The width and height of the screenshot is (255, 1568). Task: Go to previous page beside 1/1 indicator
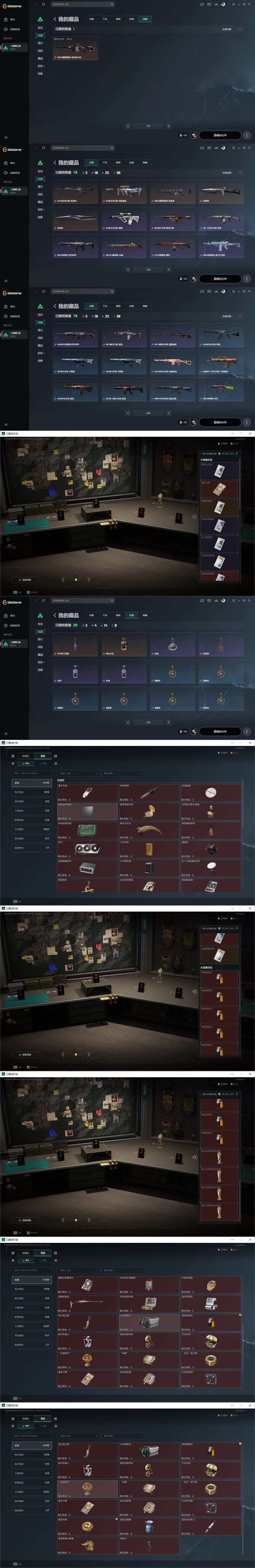pyautogui.click(x=128, y=126)
